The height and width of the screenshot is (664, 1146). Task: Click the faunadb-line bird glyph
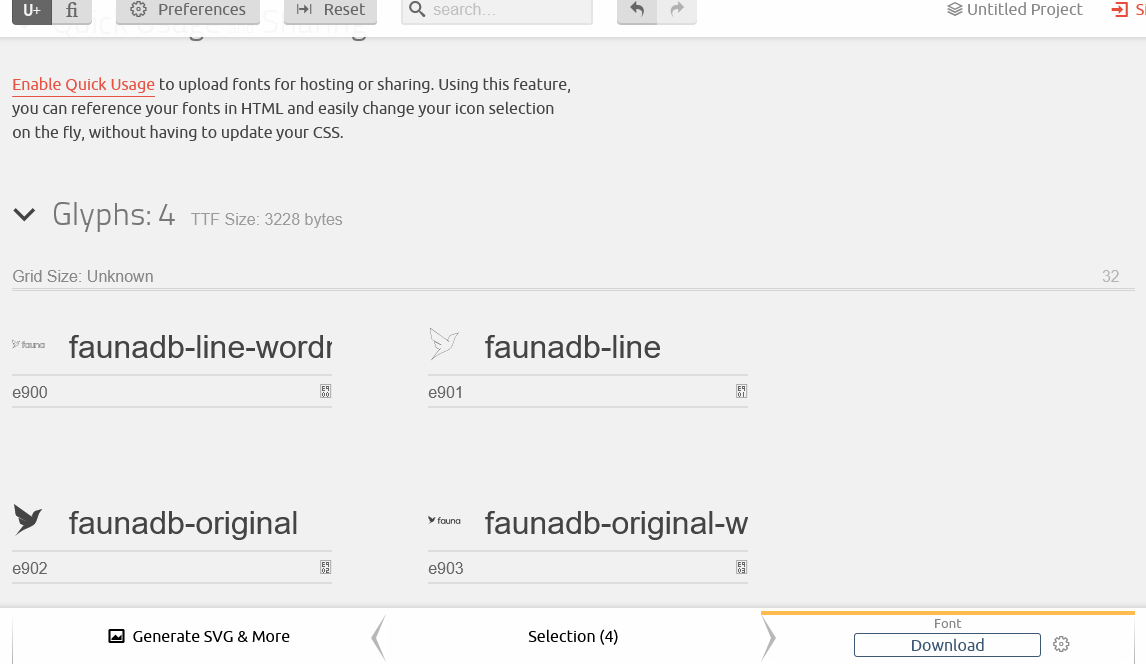pyautogui.click(x=444, y=343)
